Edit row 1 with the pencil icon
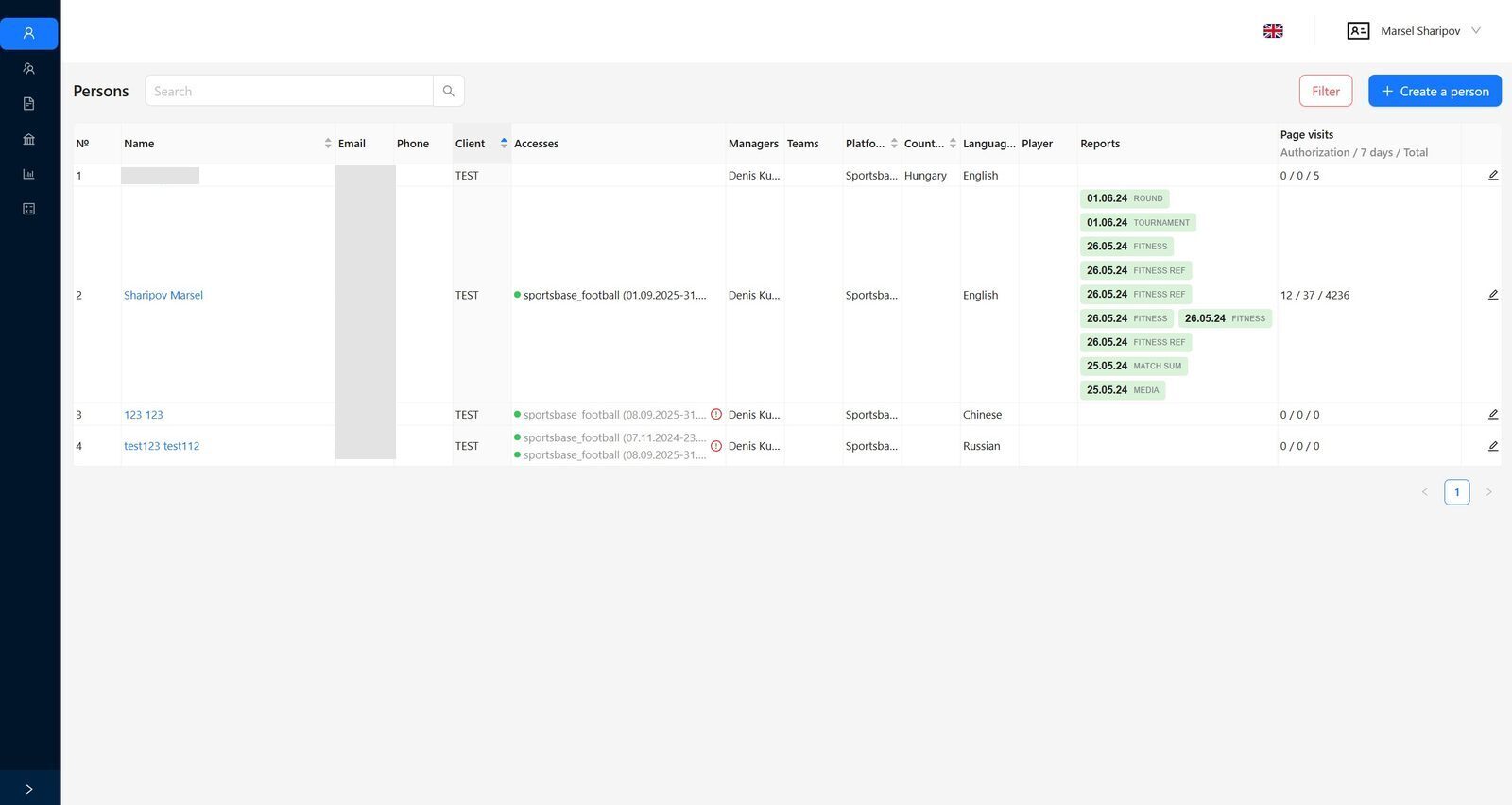This screenshot has width=1512, height=805. coord(1493,176)
